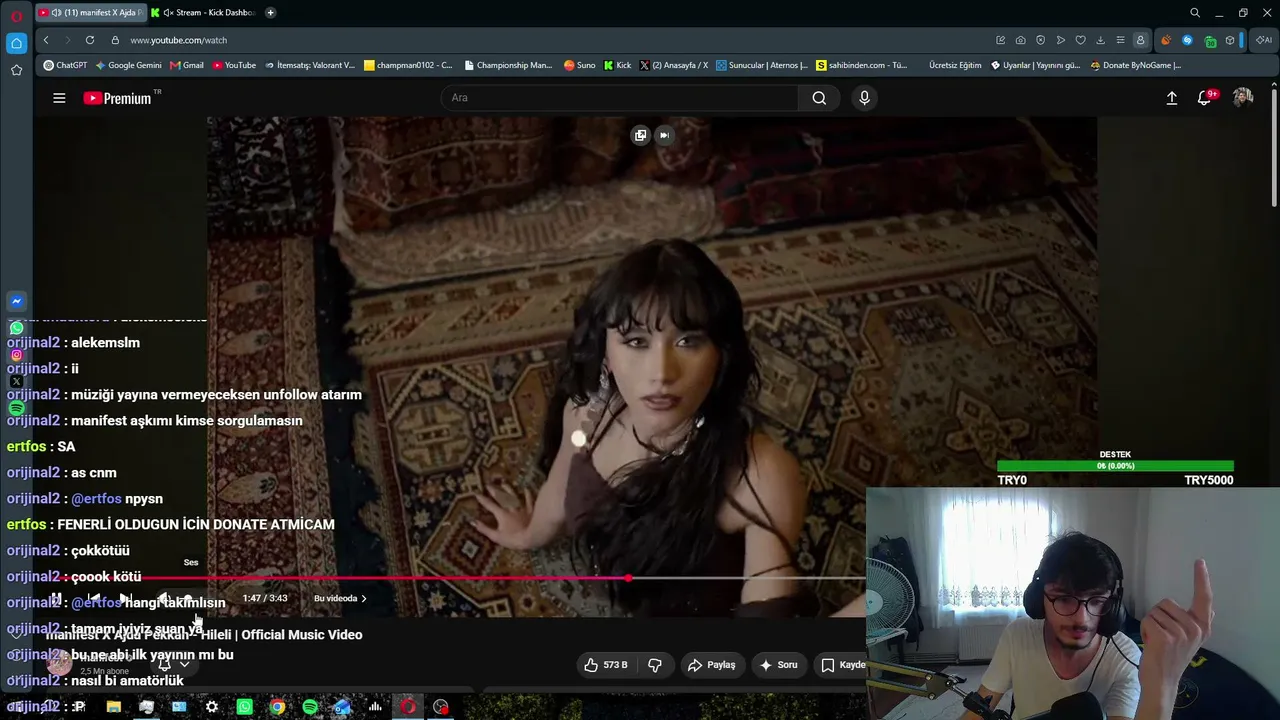Open the Opera AI assistant button

click(x=1264, y=40)
